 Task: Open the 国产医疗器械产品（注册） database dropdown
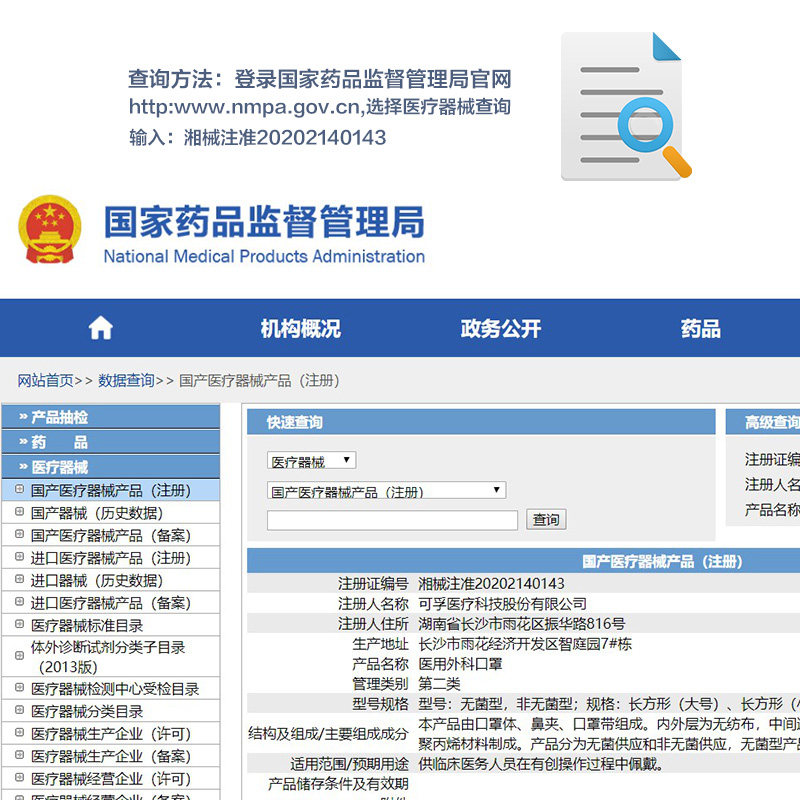click(x=386, y=490)
